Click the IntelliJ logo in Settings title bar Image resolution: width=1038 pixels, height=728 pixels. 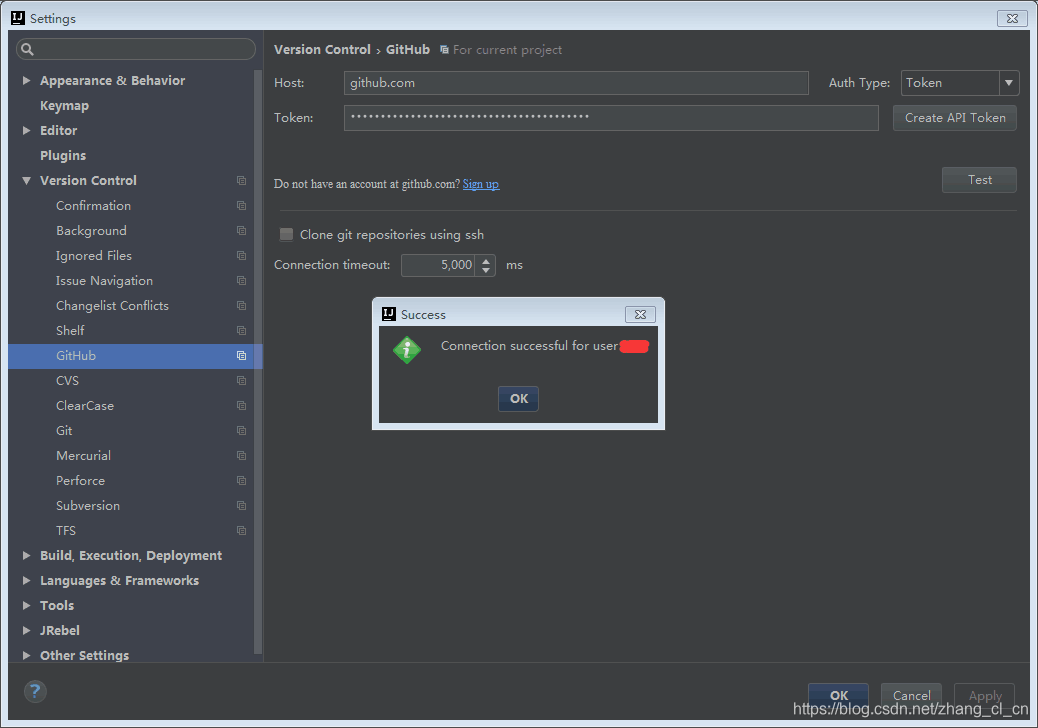click(18, 18)
